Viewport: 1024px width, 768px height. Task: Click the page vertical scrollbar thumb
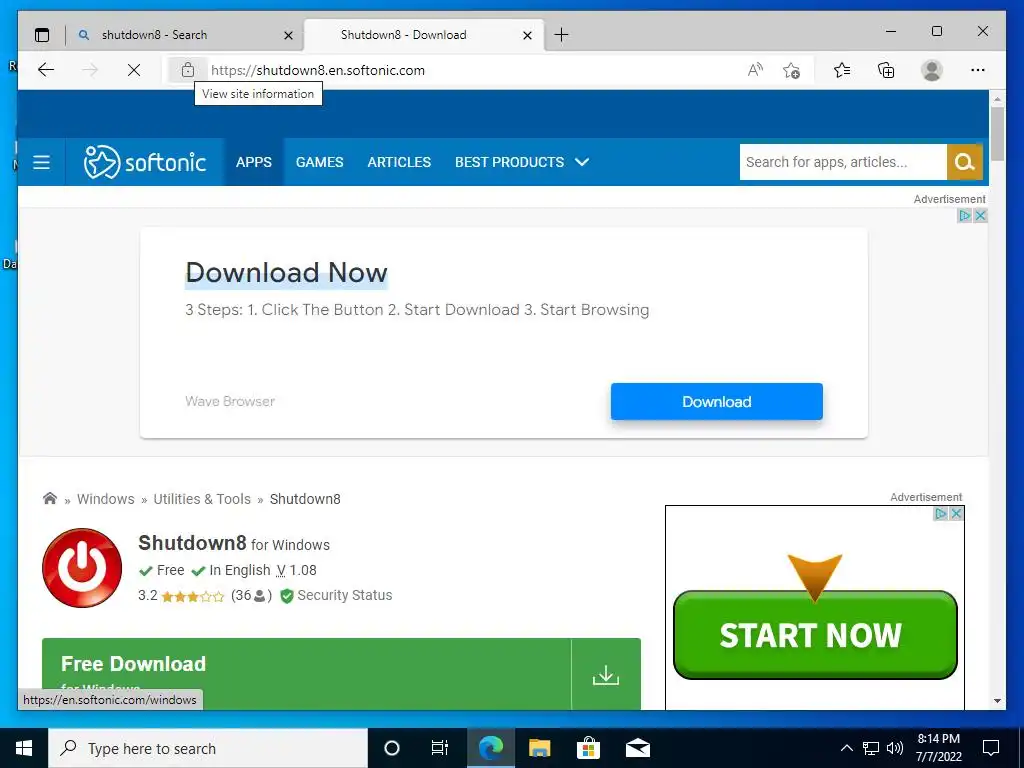(x=997, y=134)
